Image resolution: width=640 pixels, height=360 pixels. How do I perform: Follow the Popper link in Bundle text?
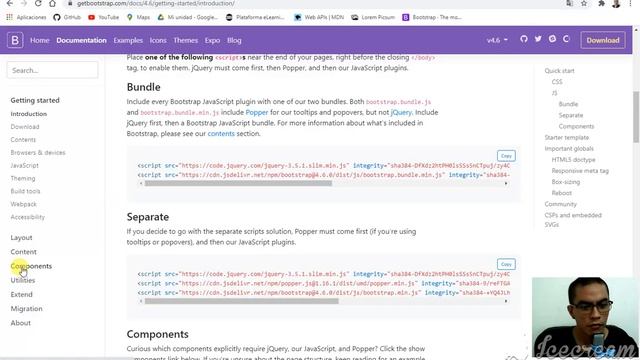[x=257, y=112]
